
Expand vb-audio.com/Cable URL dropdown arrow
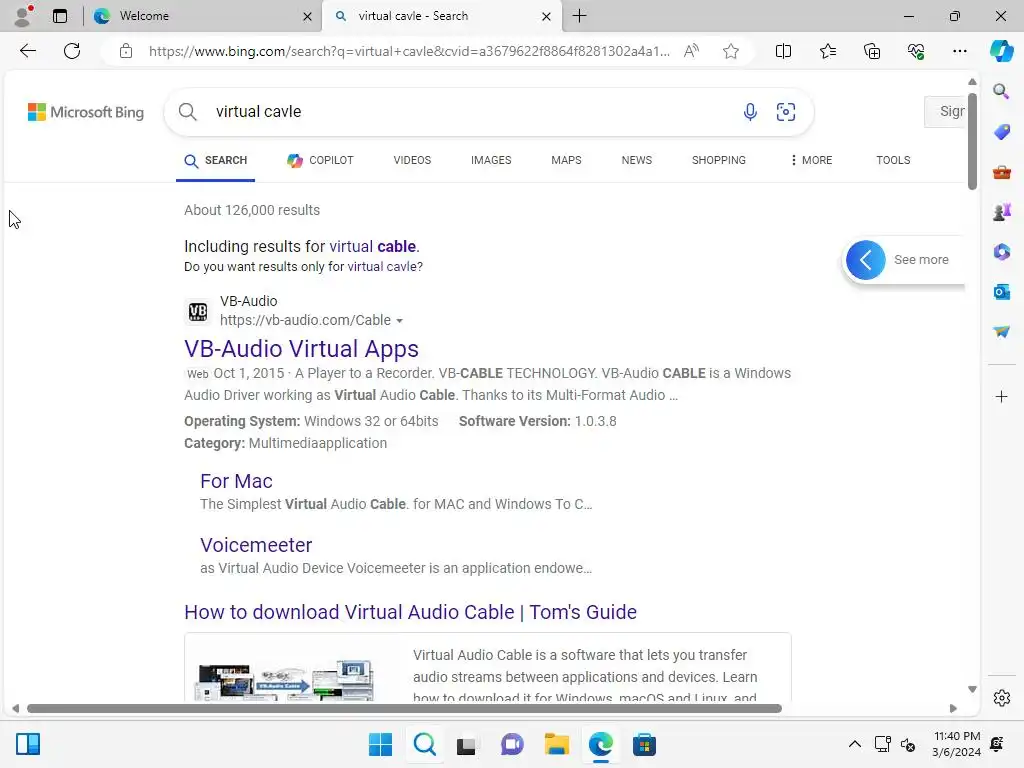(x=400, y=321)
